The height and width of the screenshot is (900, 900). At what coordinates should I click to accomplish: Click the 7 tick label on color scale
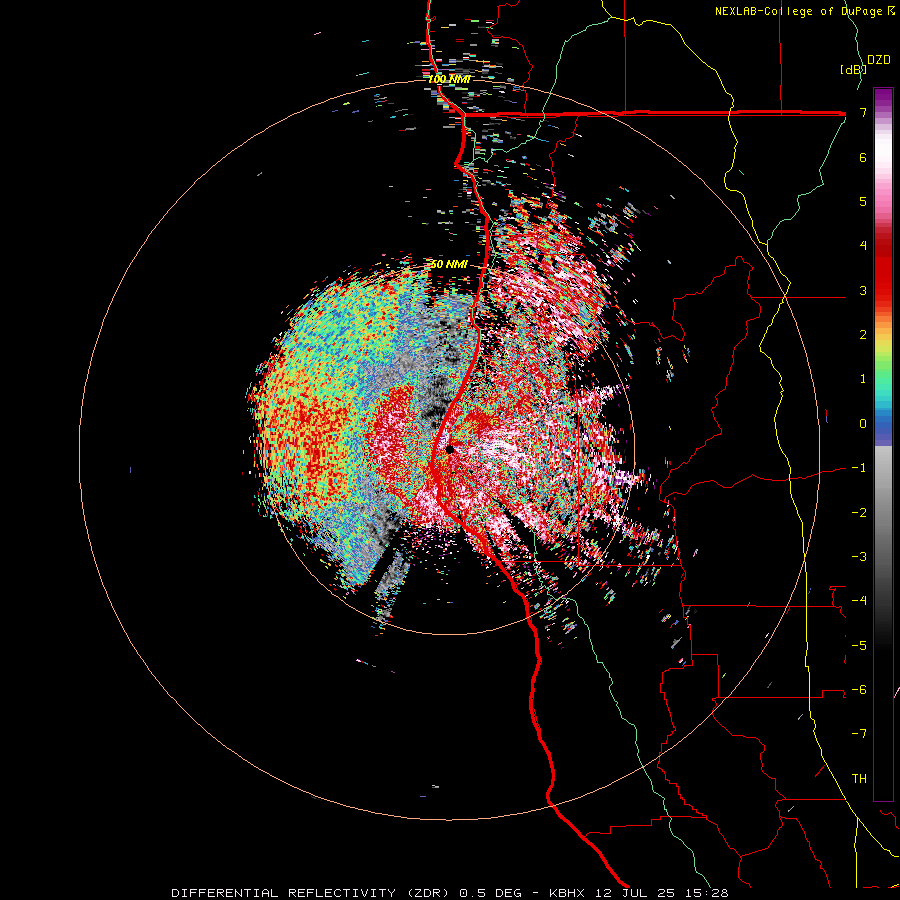pos(863,112)
